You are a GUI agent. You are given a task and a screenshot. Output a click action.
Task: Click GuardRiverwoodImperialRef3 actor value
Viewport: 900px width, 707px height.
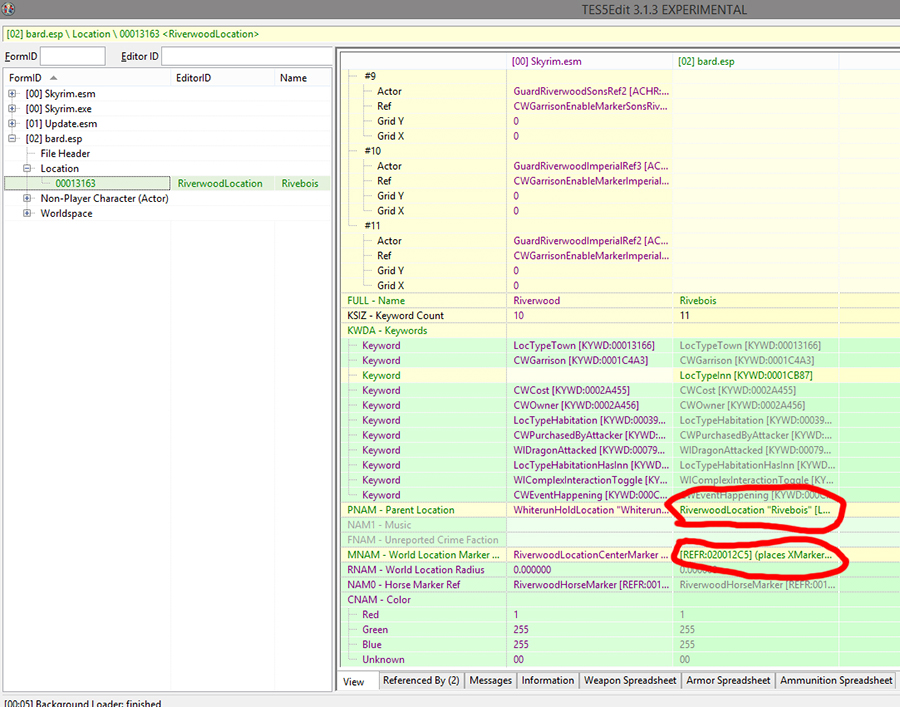click(591, 166)
